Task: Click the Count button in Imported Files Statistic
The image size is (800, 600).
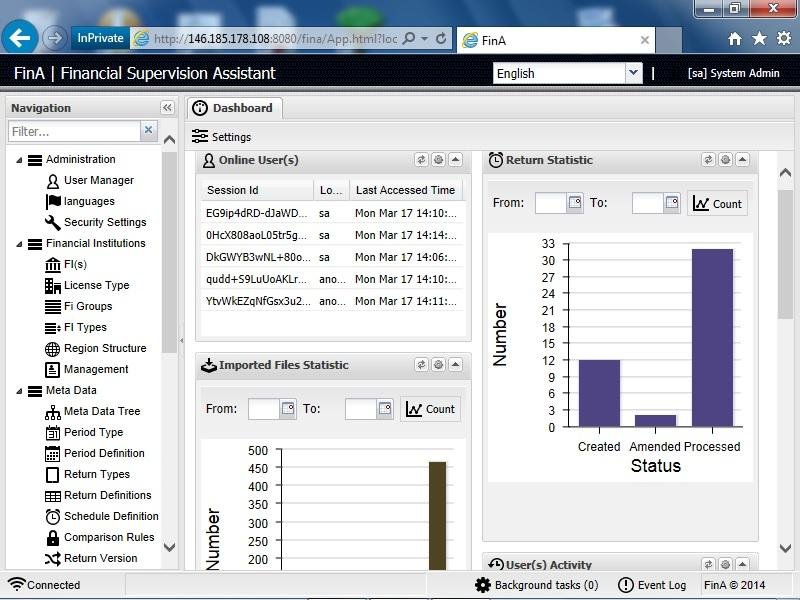Action: (431, 409)
